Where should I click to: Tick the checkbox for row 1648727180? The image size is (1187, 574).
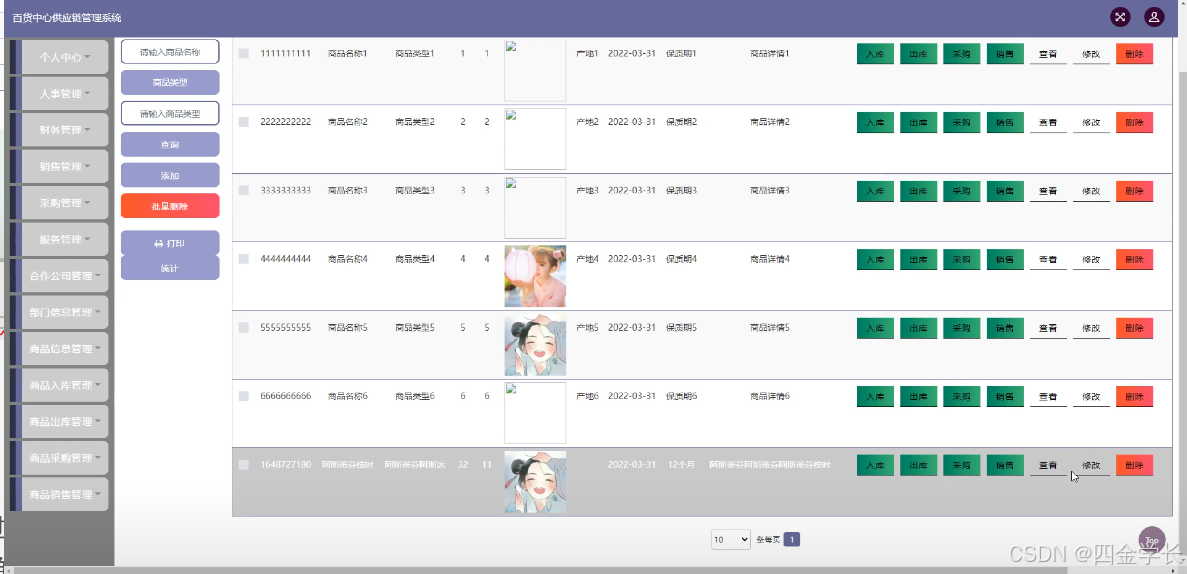pos(244,465)
